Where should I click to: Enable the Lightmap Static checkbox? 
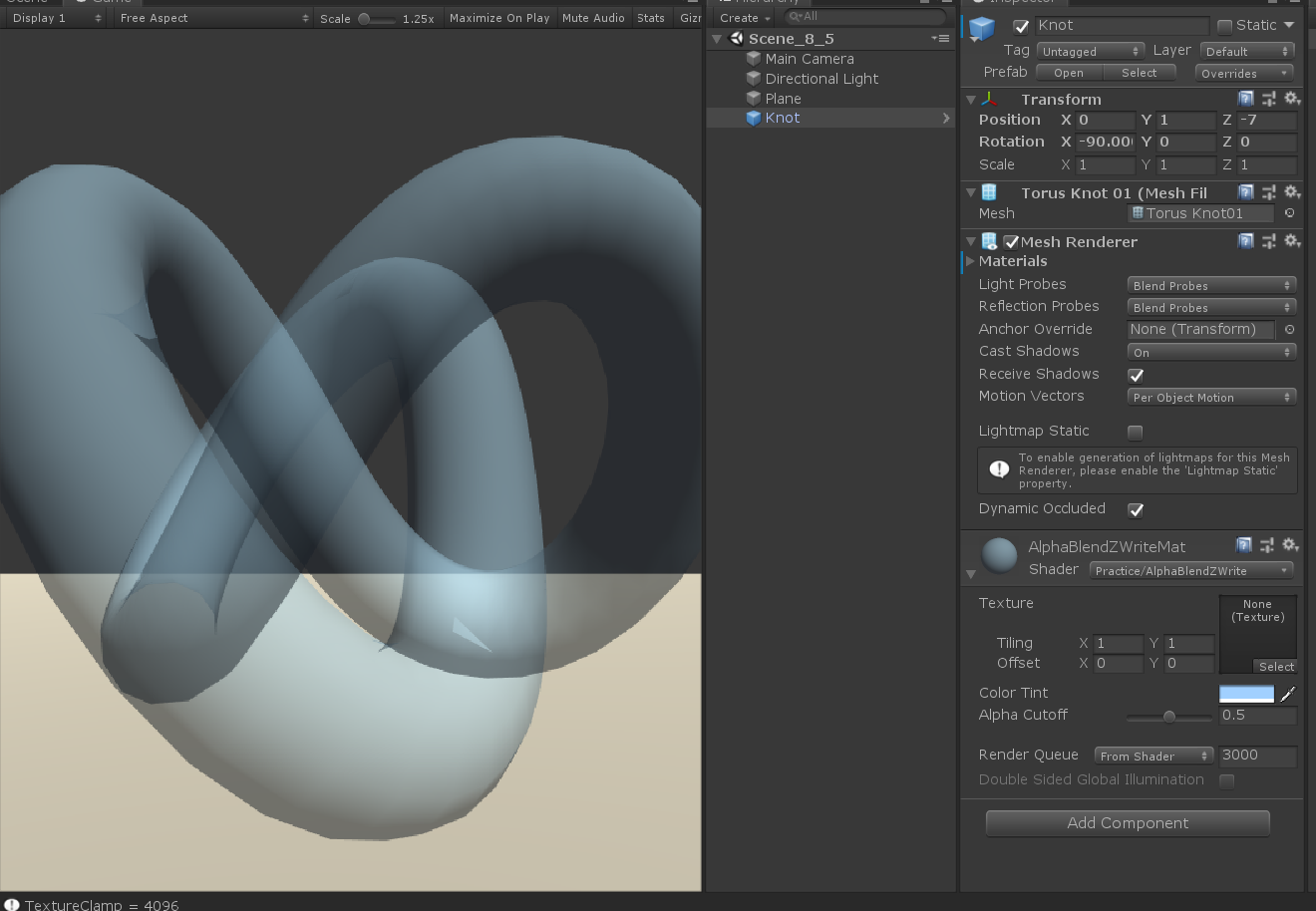[1135, 432]
